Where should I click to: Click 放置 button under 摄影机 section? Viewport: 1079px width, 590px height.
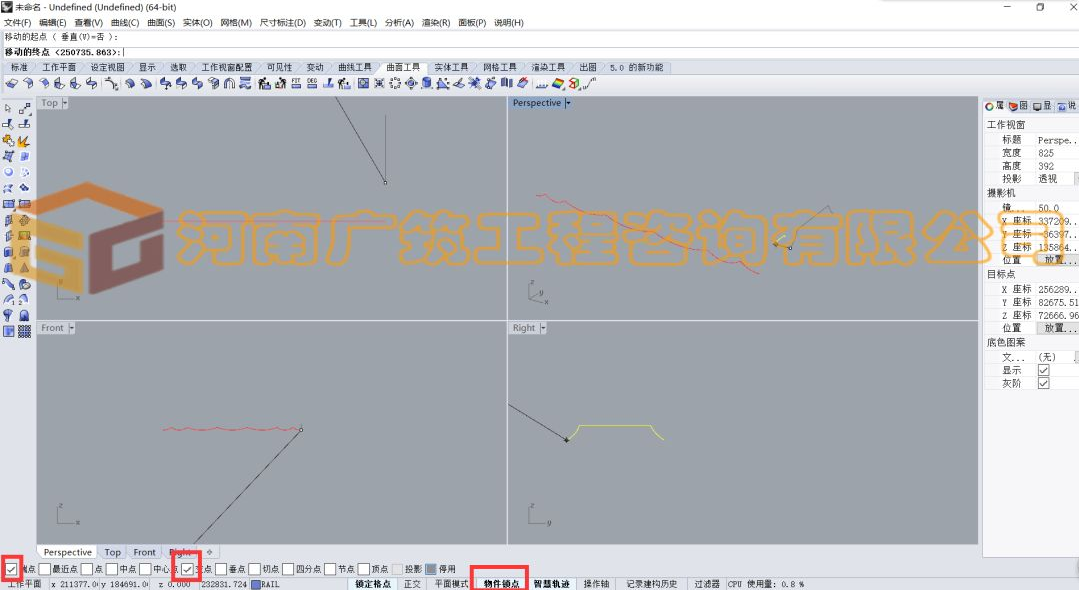(x=1057, y=260)
